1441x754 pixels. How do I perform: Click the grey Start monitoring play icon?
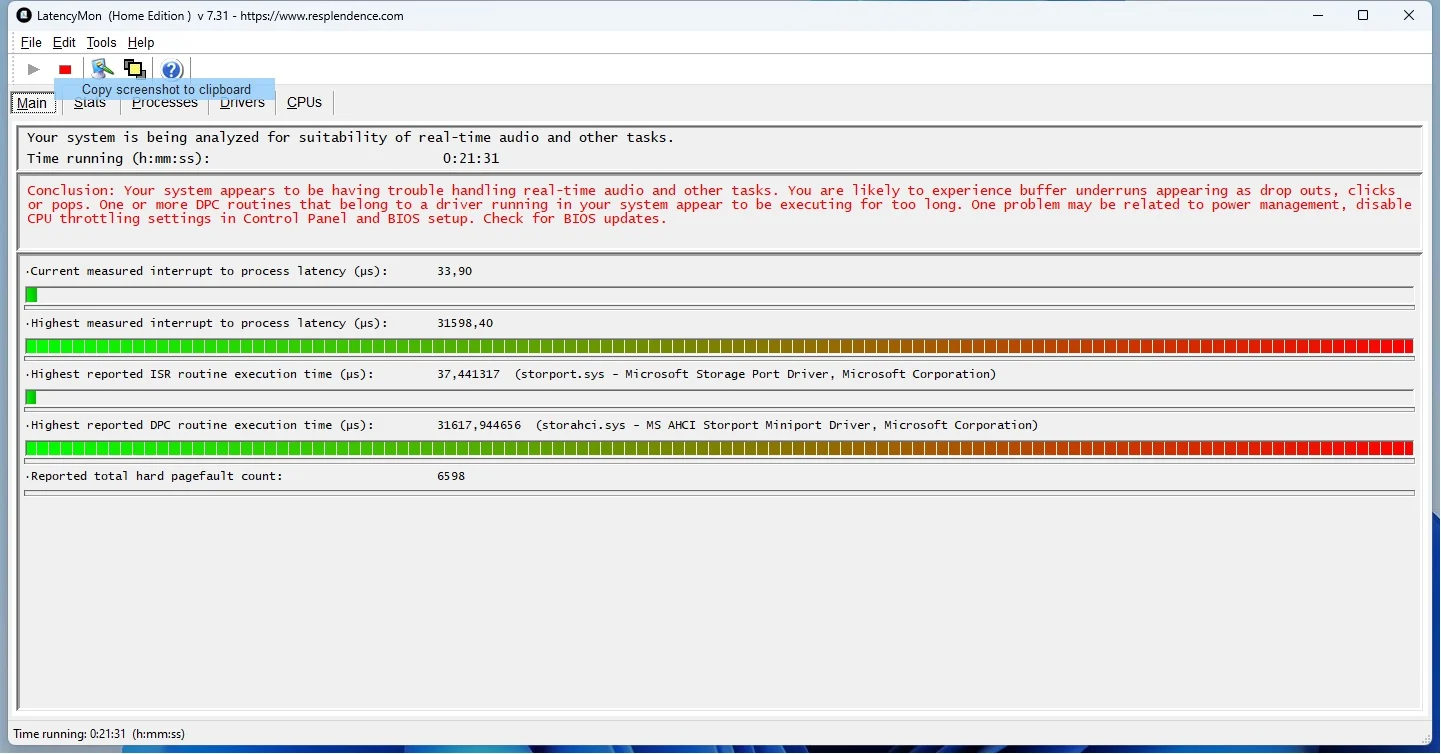point(34,69)
